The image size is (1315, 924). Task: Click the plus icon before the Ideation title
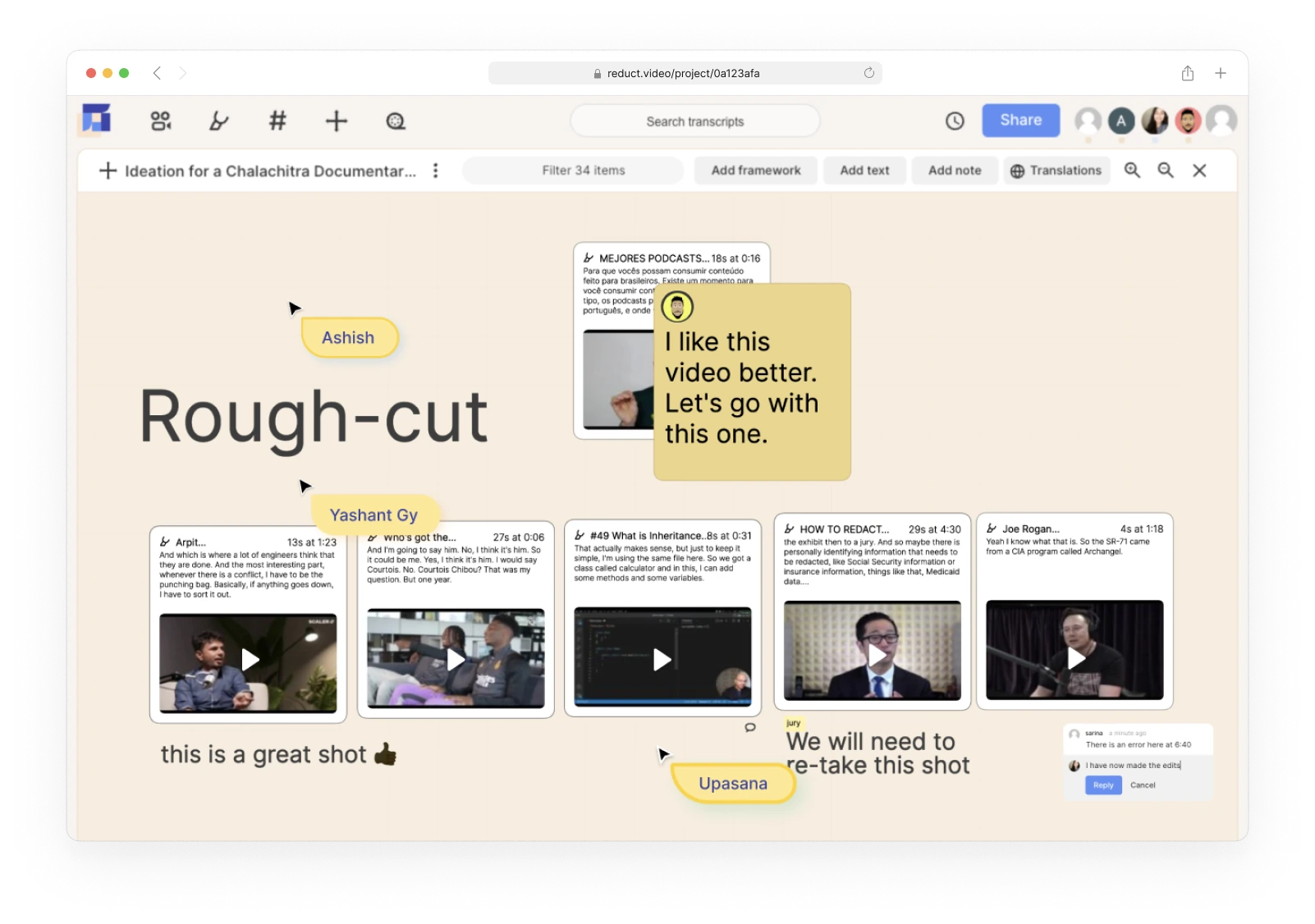pyautogui.click(x=108, y=171)
